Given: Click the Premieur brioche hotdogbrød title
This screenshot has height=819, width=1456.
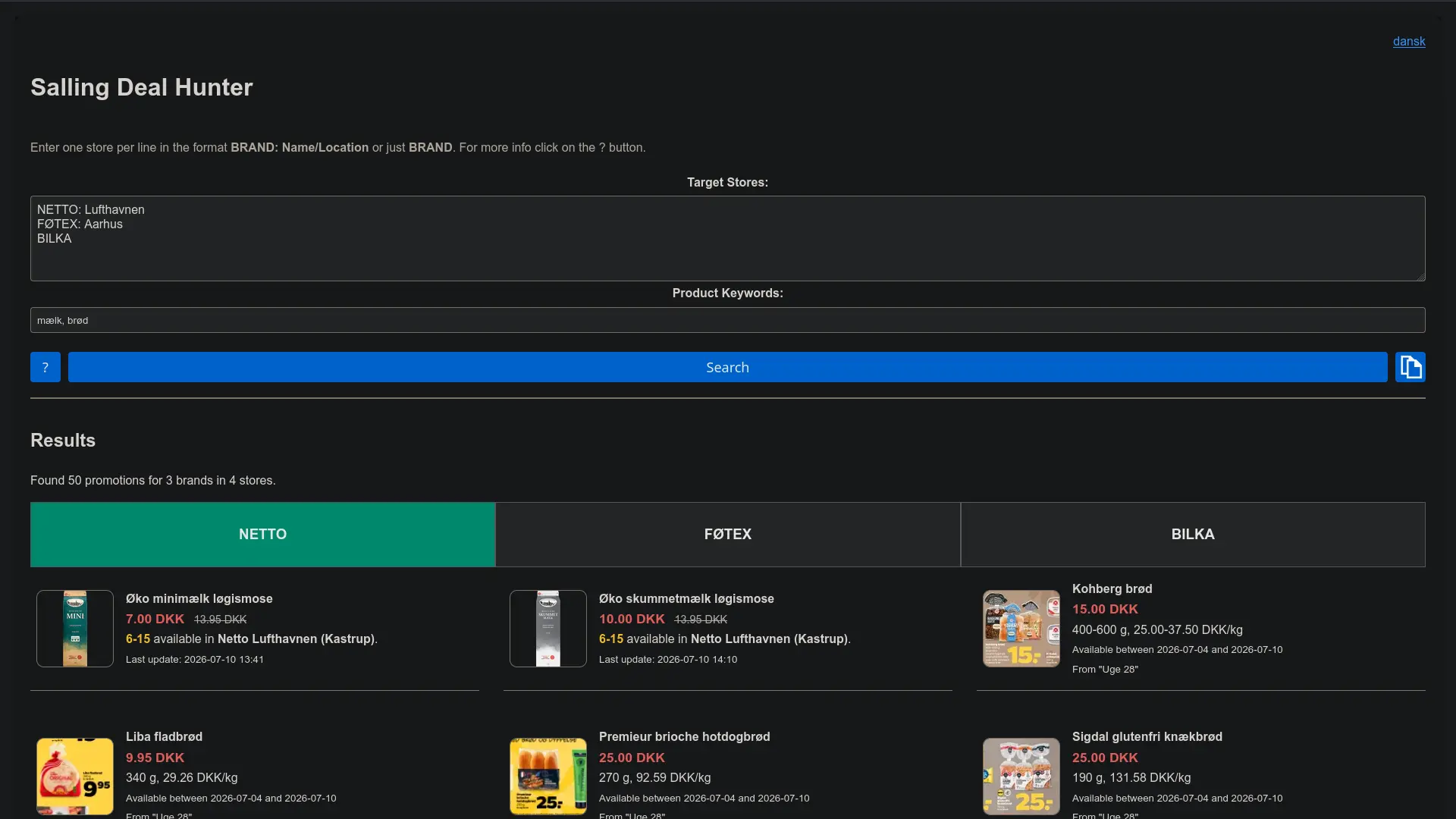Looking at the screenshot, I should (684, 736).
